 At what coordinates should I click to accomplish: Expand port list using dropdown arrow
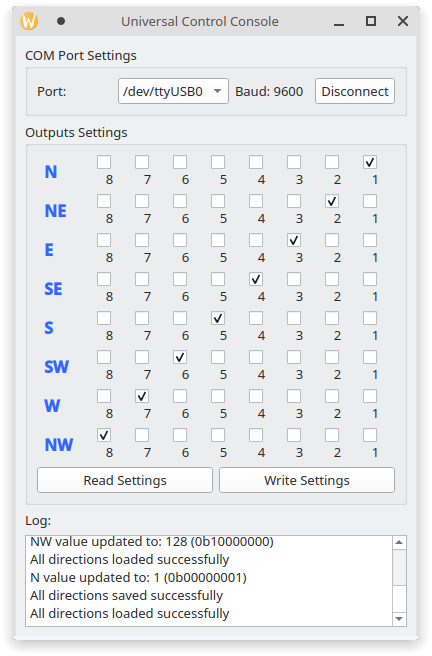click(217, 91)
